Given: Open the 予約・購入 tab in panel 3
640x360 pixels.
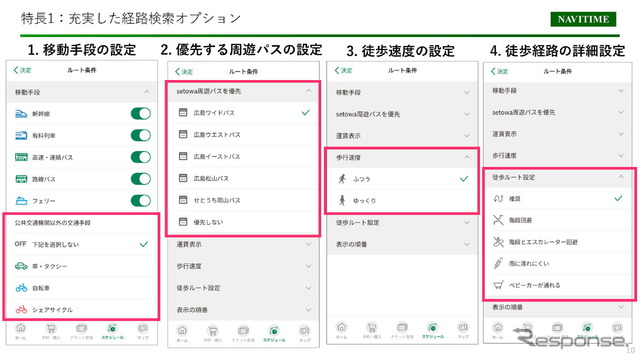Looking at the screenshot, I should point(371,331).
